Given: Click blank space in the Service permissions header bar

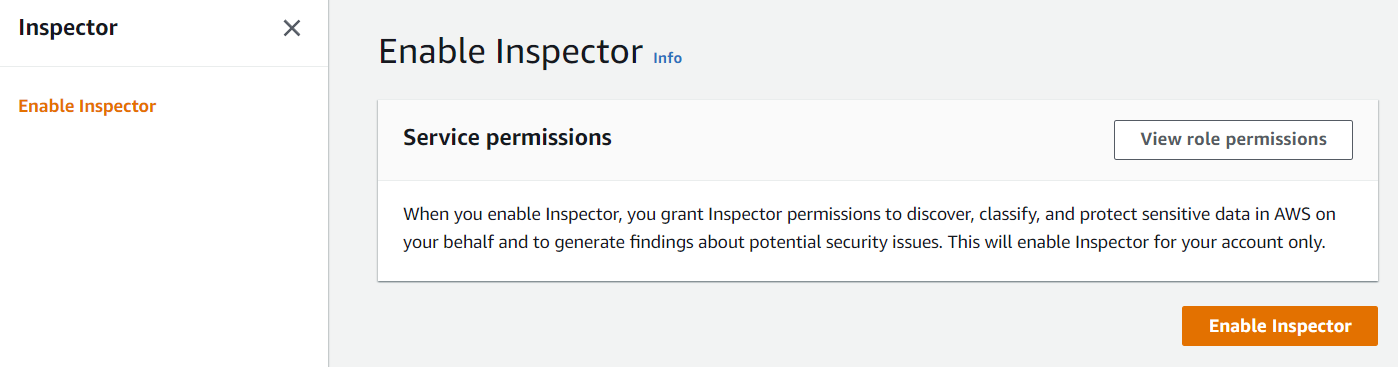Looking at the screenshot, I should 860,140.
